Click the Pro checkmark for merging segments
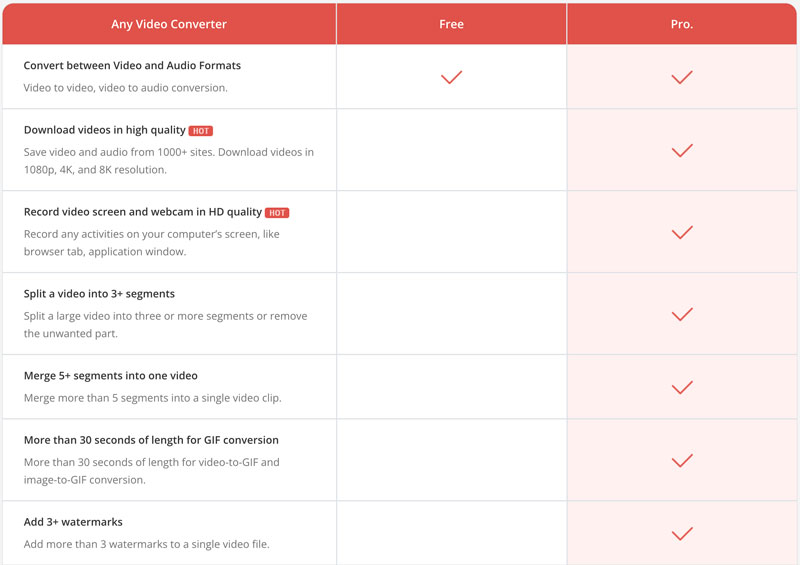 tap(682, 387)
